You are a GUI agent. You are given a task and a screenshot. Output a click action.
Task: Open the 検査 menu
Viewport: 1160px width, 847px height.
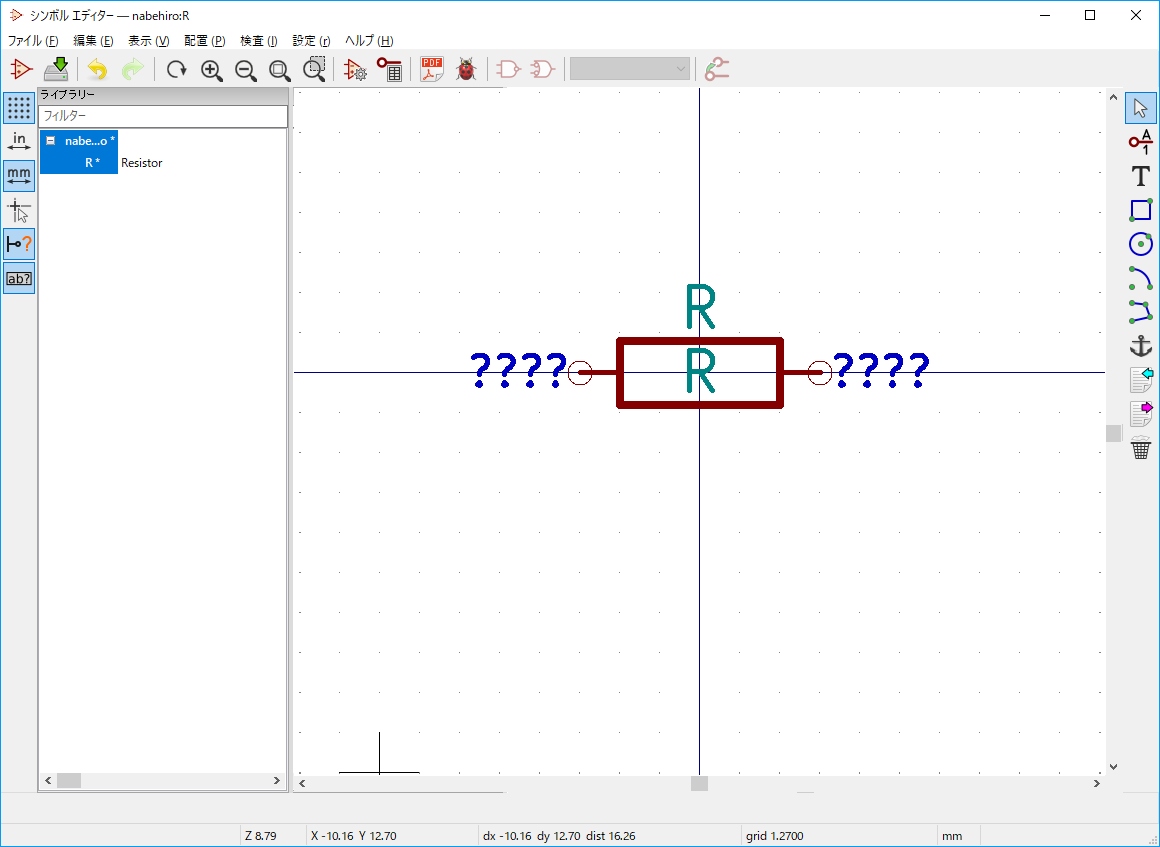tap(258, 41)
